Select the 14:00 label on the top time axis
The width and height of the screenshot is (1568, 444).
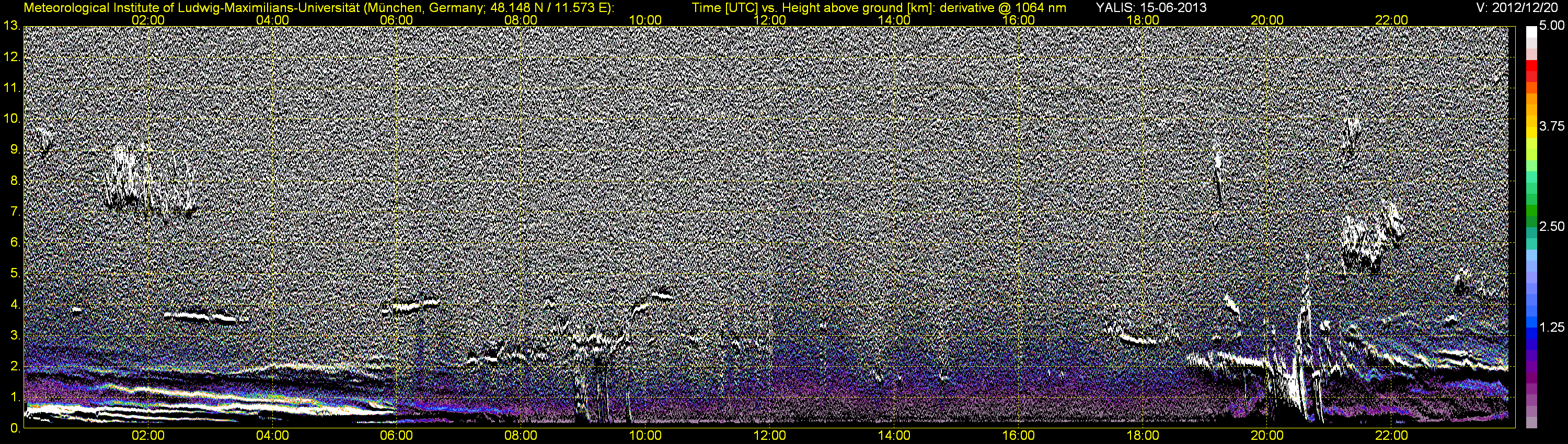[x=895, y=20]
